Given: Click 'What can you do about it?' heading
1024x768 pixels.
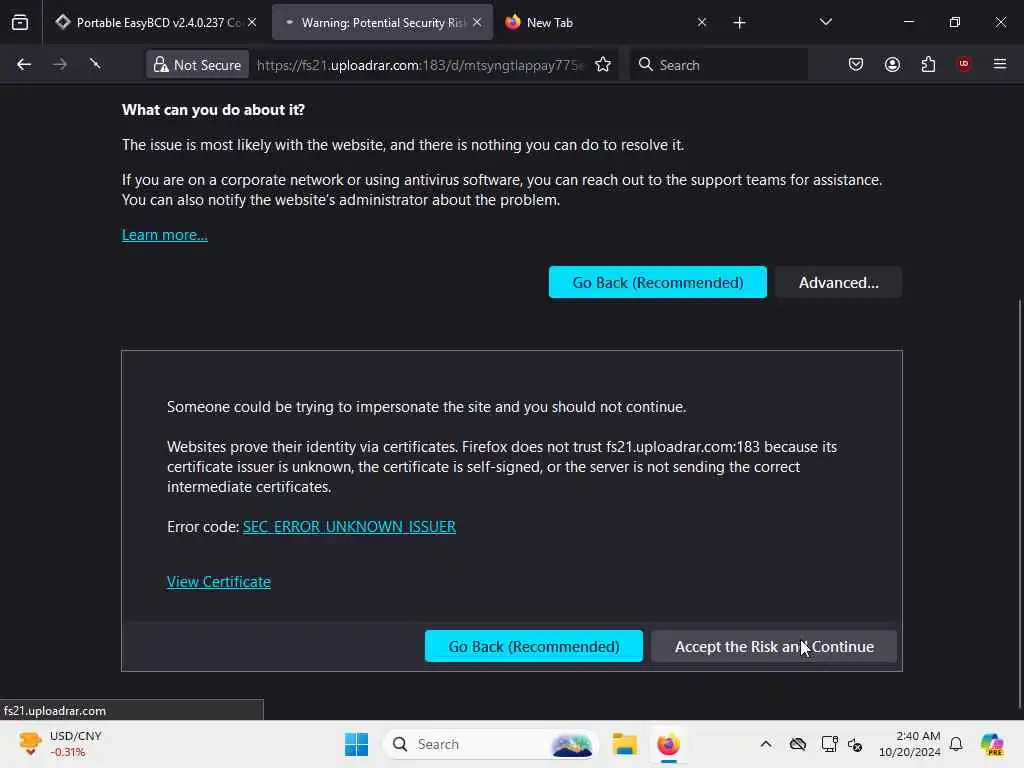Looking at the screenshot, I should [x=214, y=110].
